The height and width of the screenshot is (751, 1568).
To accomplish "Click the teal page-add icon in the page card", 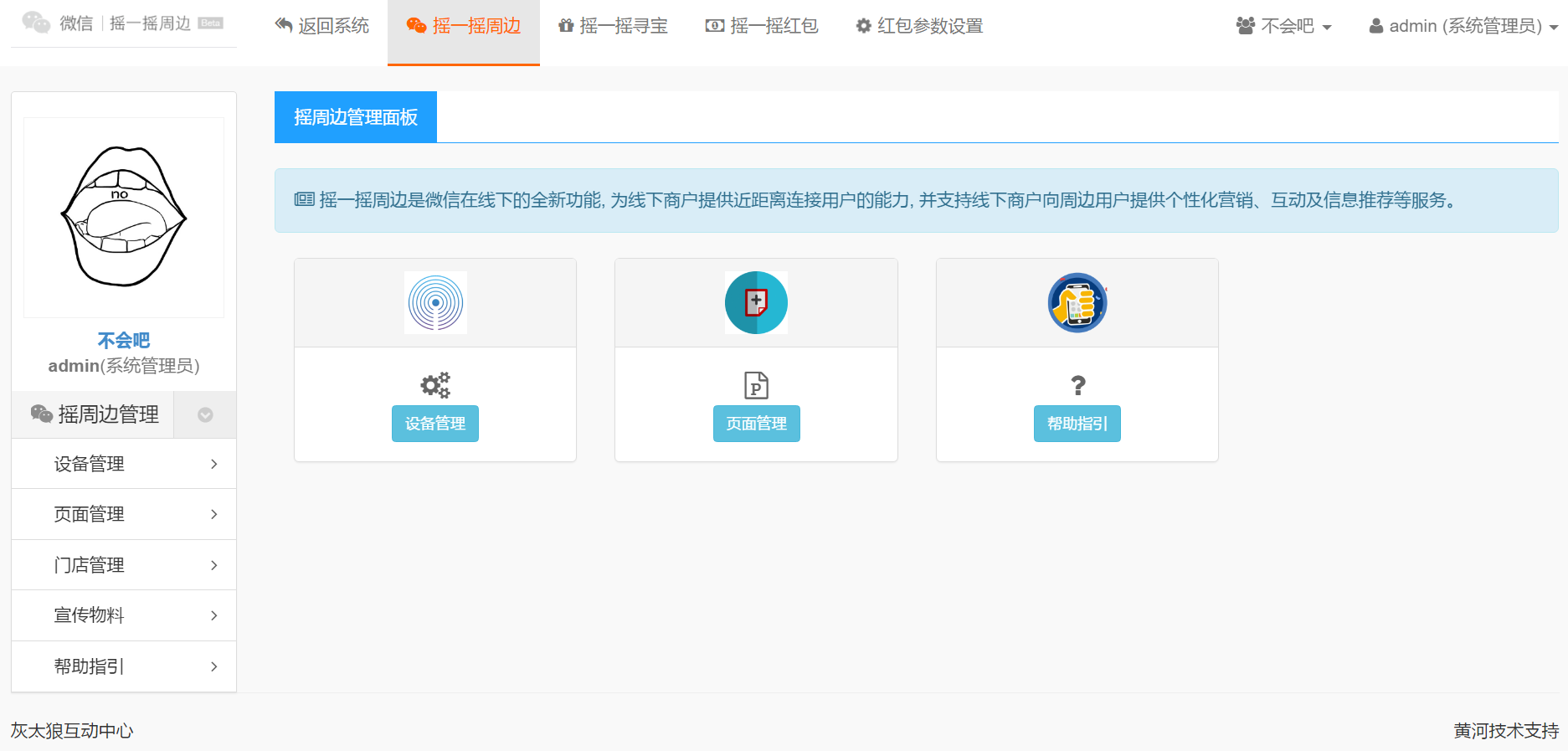I will [x=756, y=302].
